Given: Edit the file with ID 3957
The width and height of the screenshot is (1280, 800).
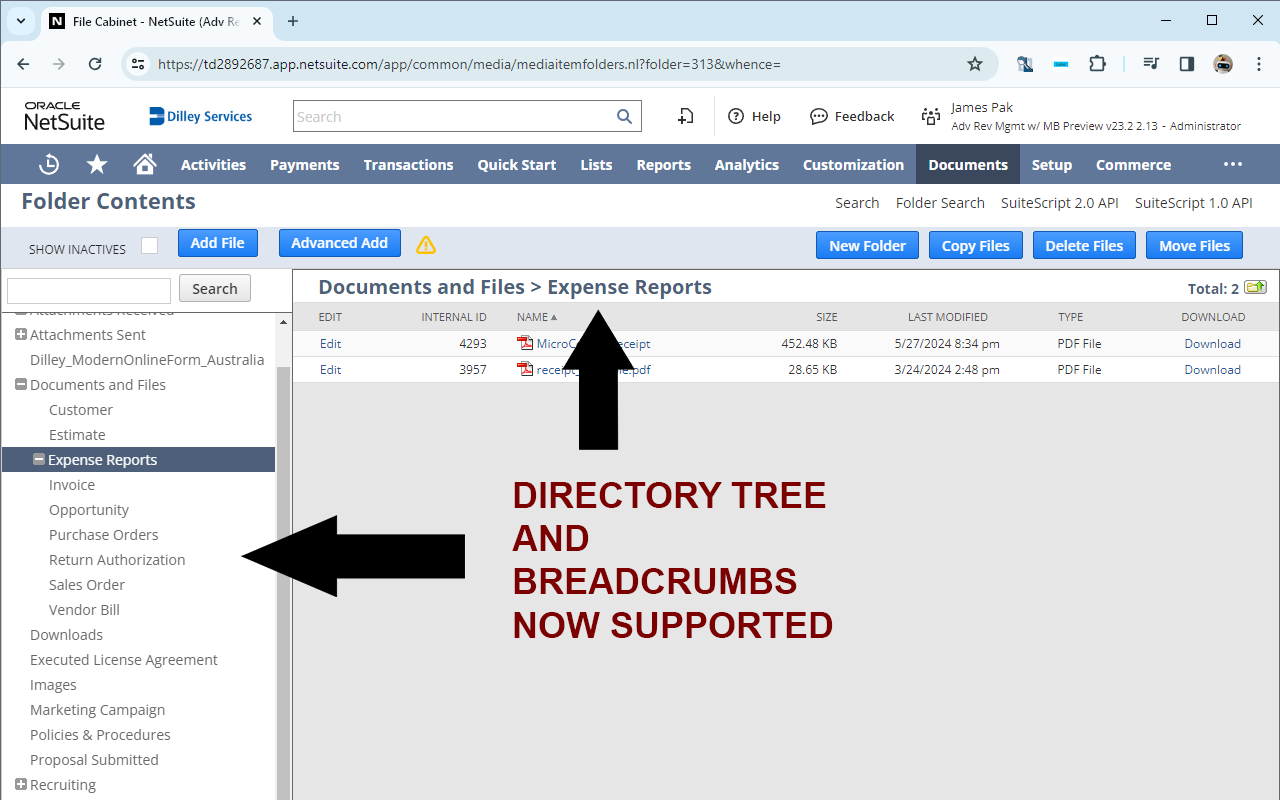Looking at the screenshot, I should coord(330,369).
